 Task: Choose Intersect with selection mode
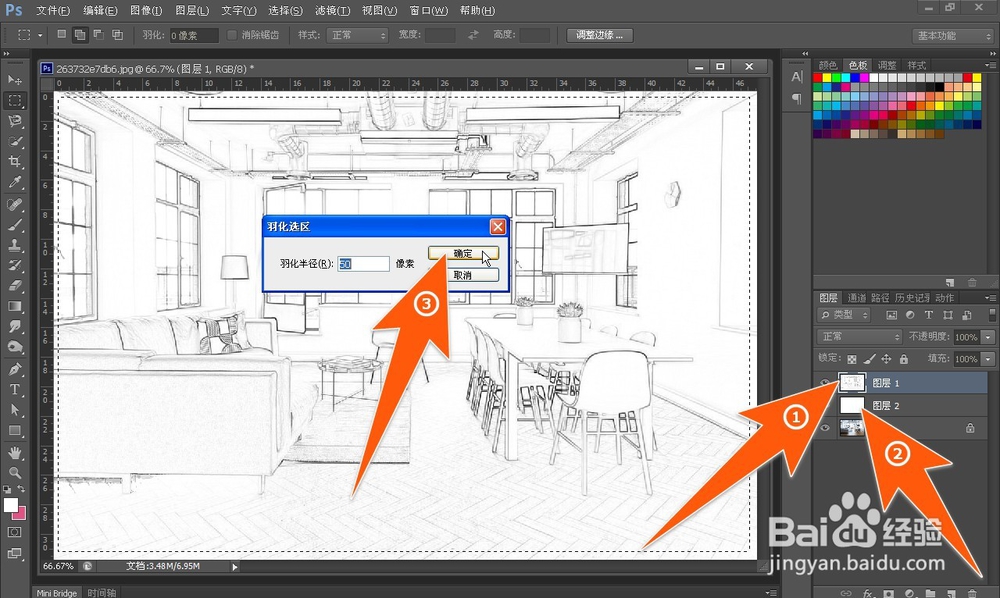click(117, 35)
